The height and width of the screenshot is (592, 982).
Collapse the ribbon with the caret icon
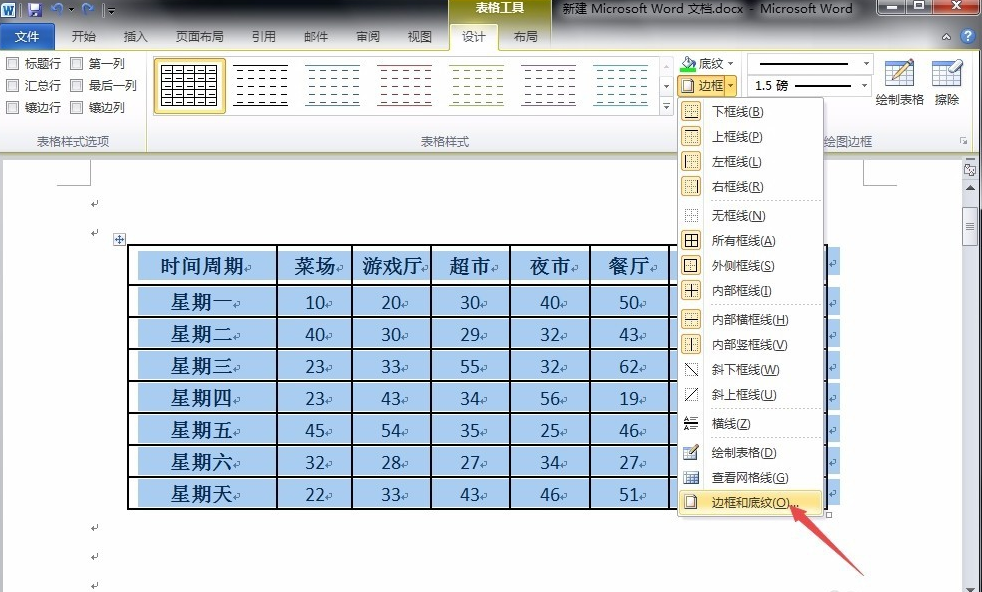946,37
